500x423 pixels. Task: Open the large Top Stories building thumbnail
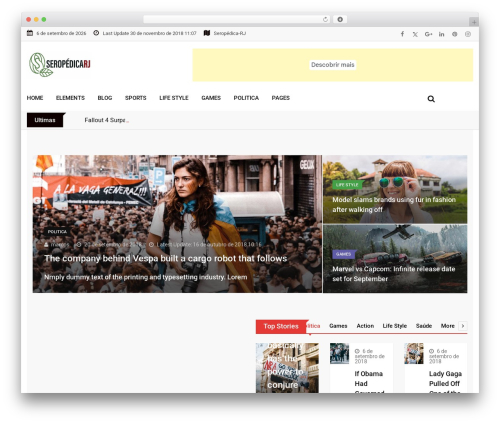[287, 368]
